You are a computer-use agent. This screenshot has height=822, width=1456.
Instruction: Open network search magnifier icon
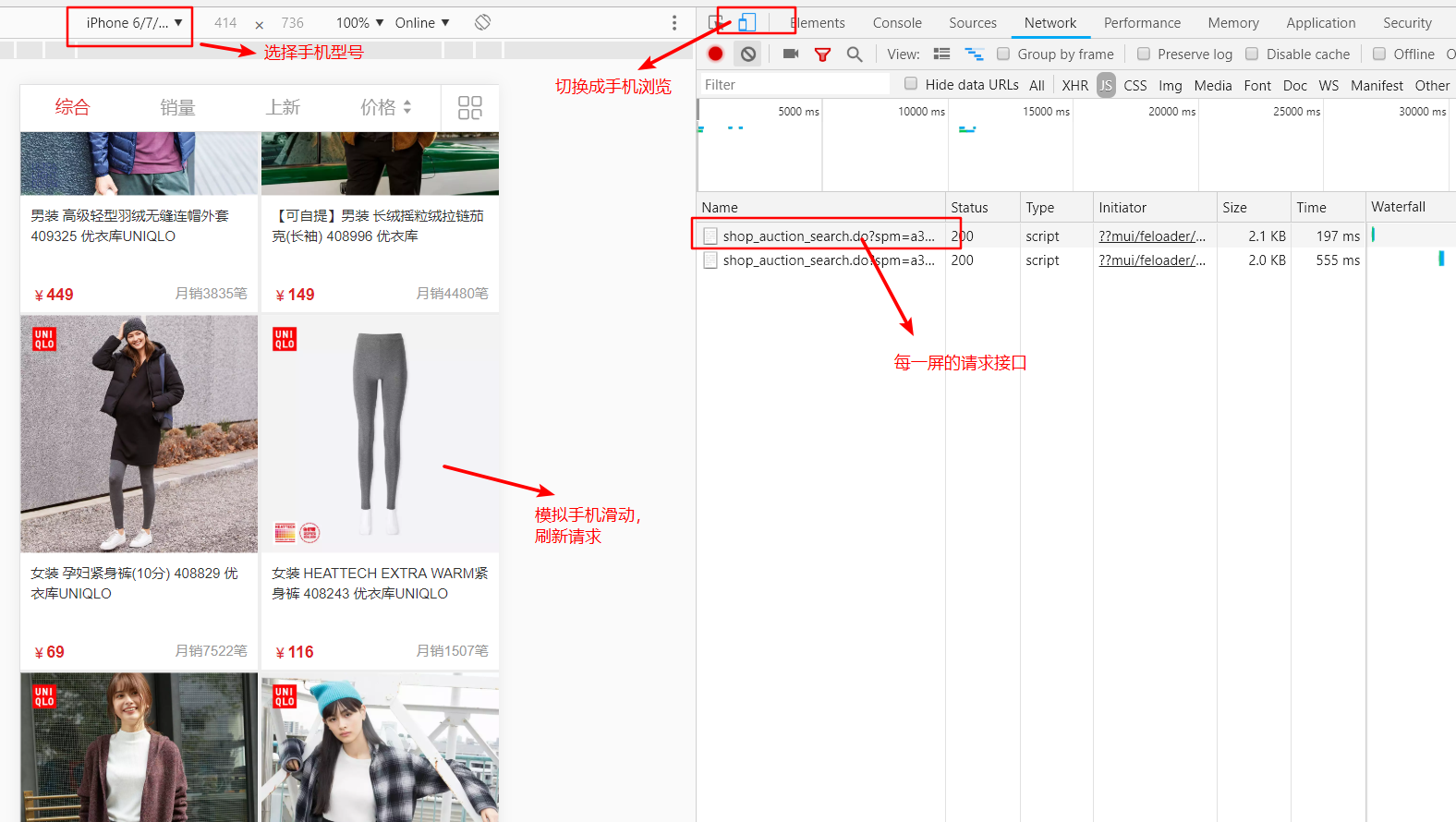pos(855,54)
